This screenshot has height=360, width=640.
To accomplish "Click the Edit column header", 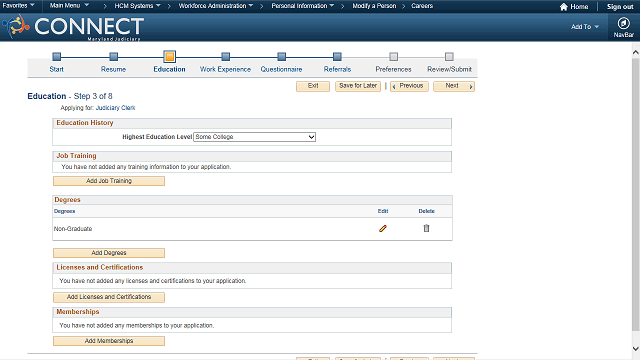I will coord(383,211).
